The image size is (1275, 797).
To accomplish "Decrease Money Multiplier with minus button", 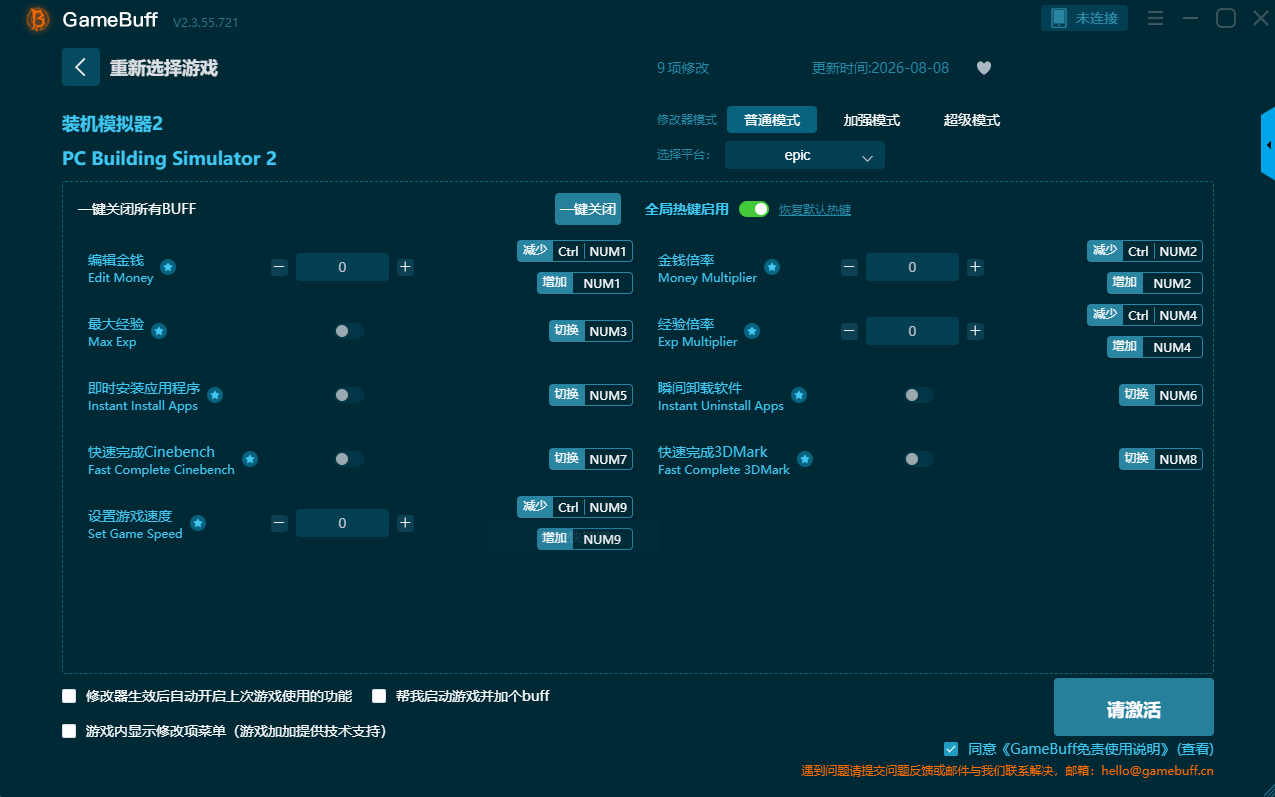I will pos(849,267).
